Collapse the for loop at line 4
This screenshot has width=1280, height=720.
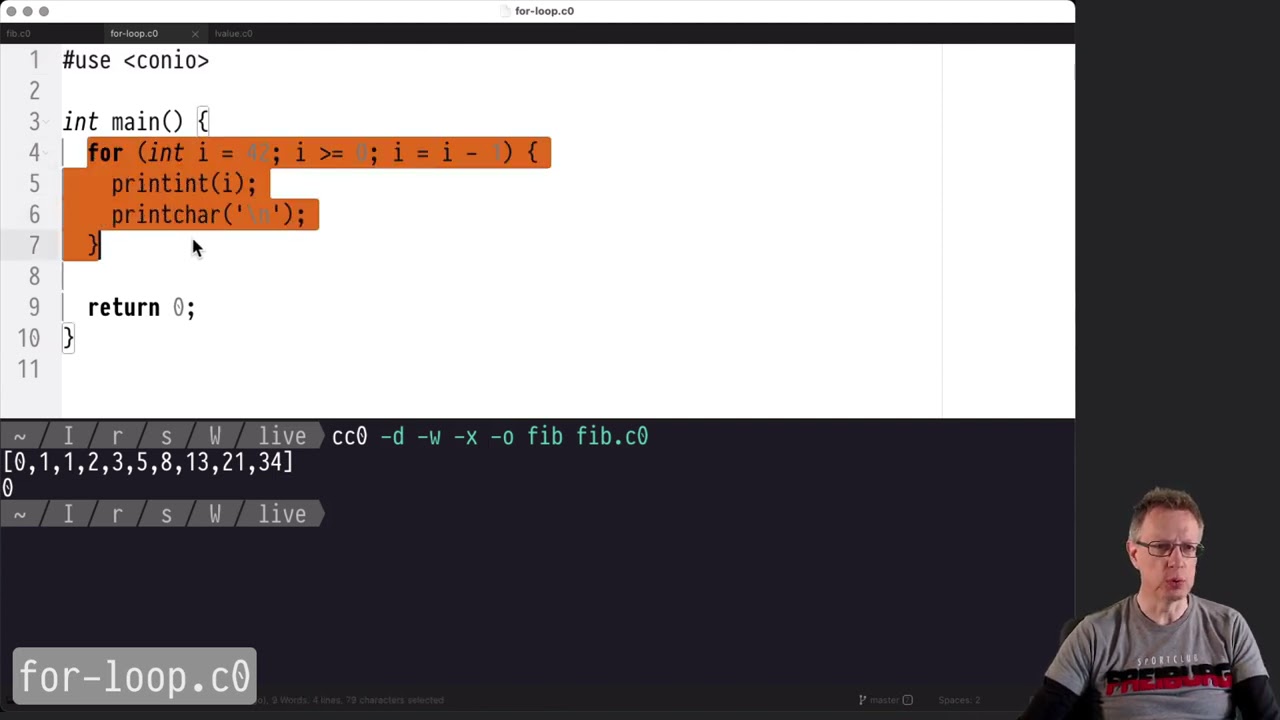[x=50, y=153]
